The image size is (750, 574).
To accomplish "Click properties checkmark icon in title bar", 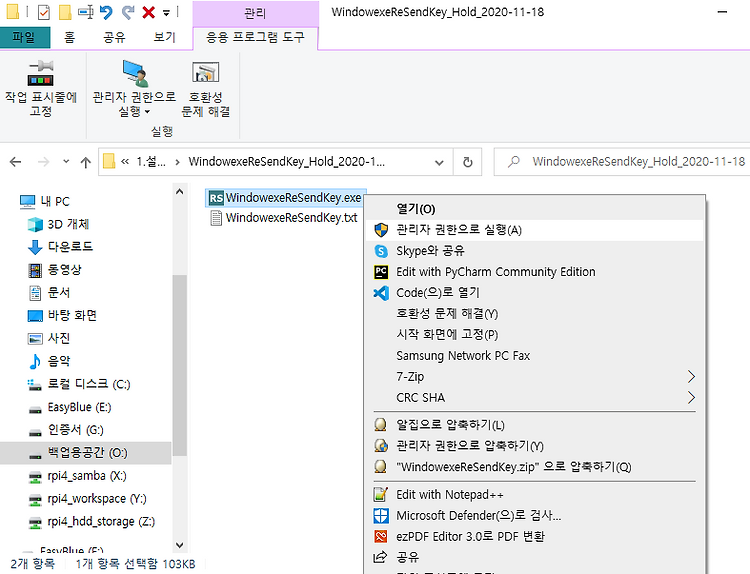I will [x=43, y=12].
